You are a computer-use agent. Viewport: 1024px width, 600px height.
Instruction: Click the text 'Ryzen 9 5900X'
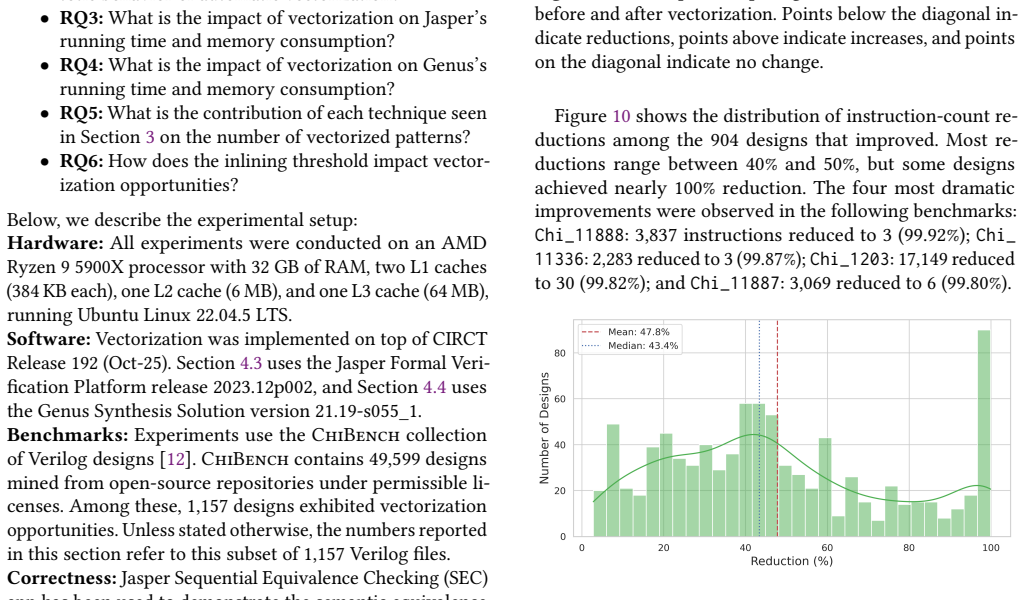[64, 267]
